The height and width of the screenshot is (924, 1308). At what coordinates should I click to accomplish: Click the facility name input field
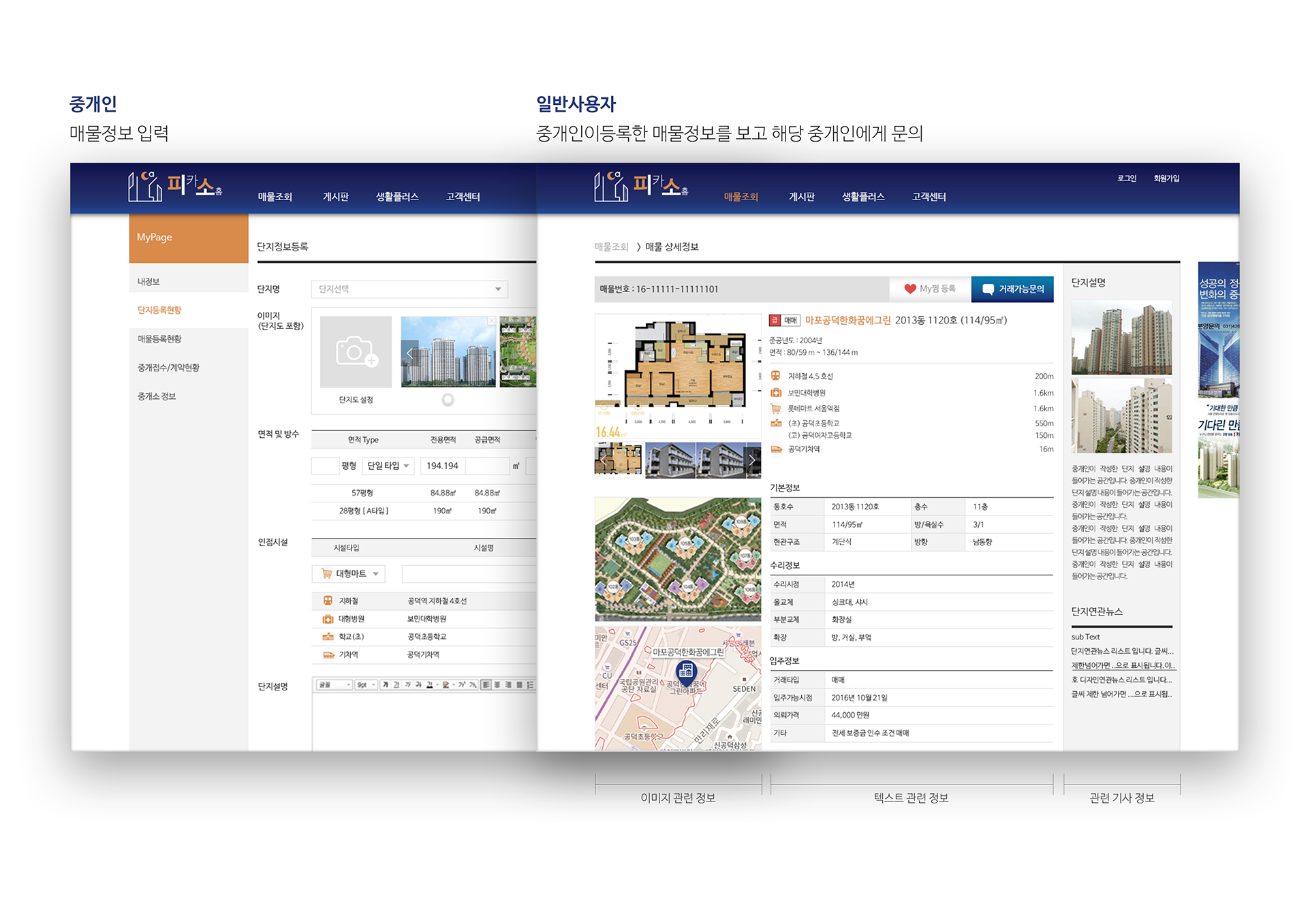[x=469, y=574]
